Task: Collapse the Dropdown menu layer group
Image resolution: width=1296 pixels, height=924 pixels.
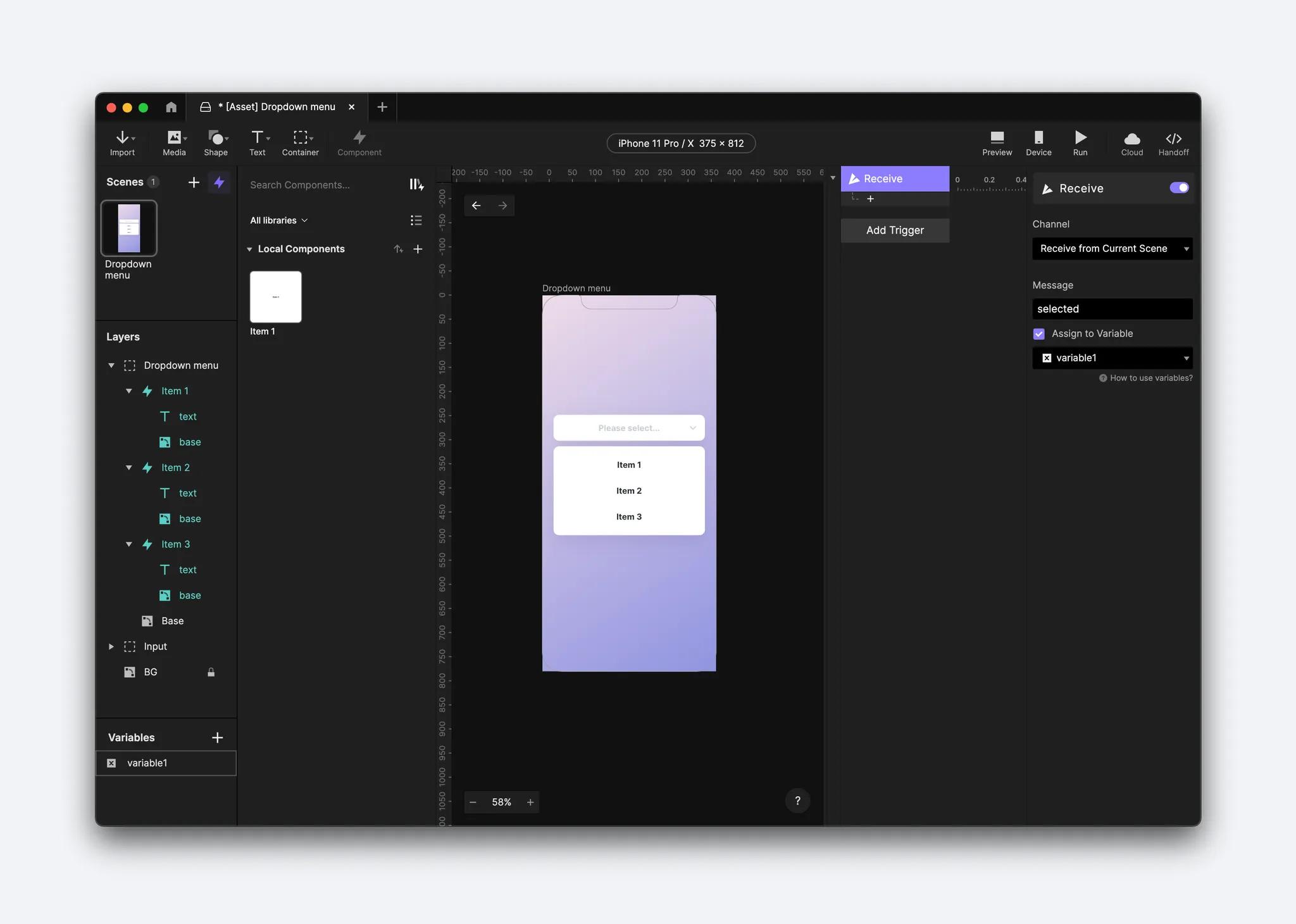Action: 111,365
